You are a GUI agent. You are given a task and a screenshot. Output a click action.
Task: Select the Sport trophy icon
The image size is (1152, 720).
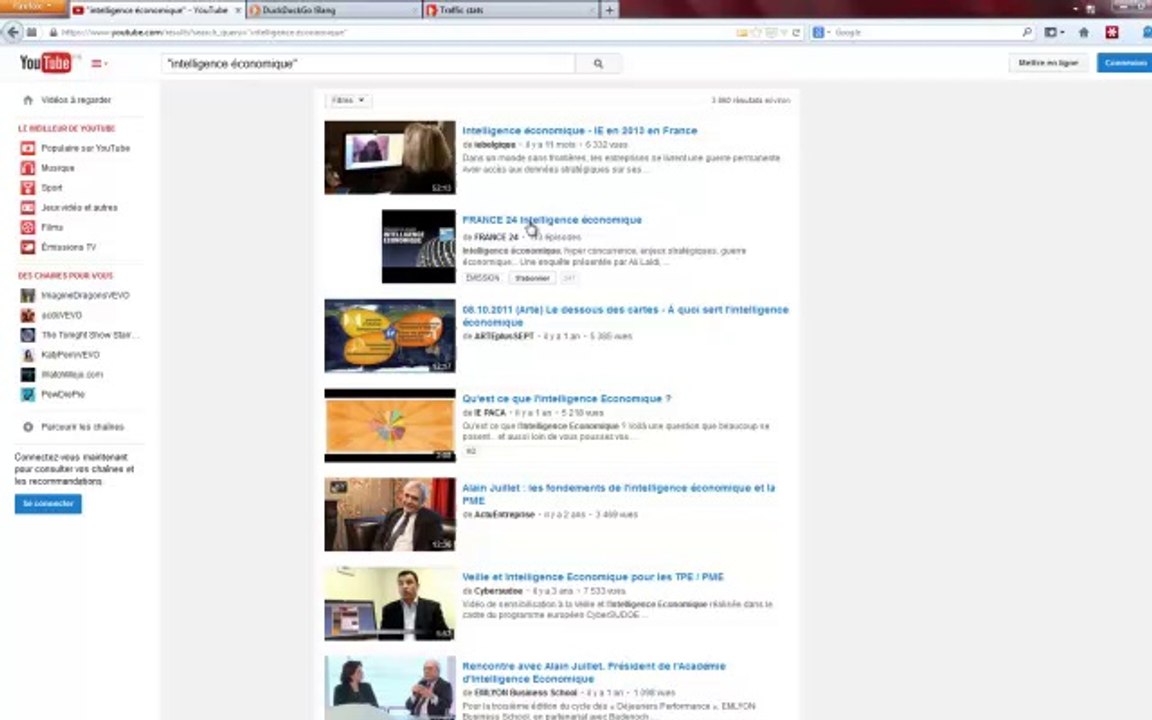click(28, 188)
